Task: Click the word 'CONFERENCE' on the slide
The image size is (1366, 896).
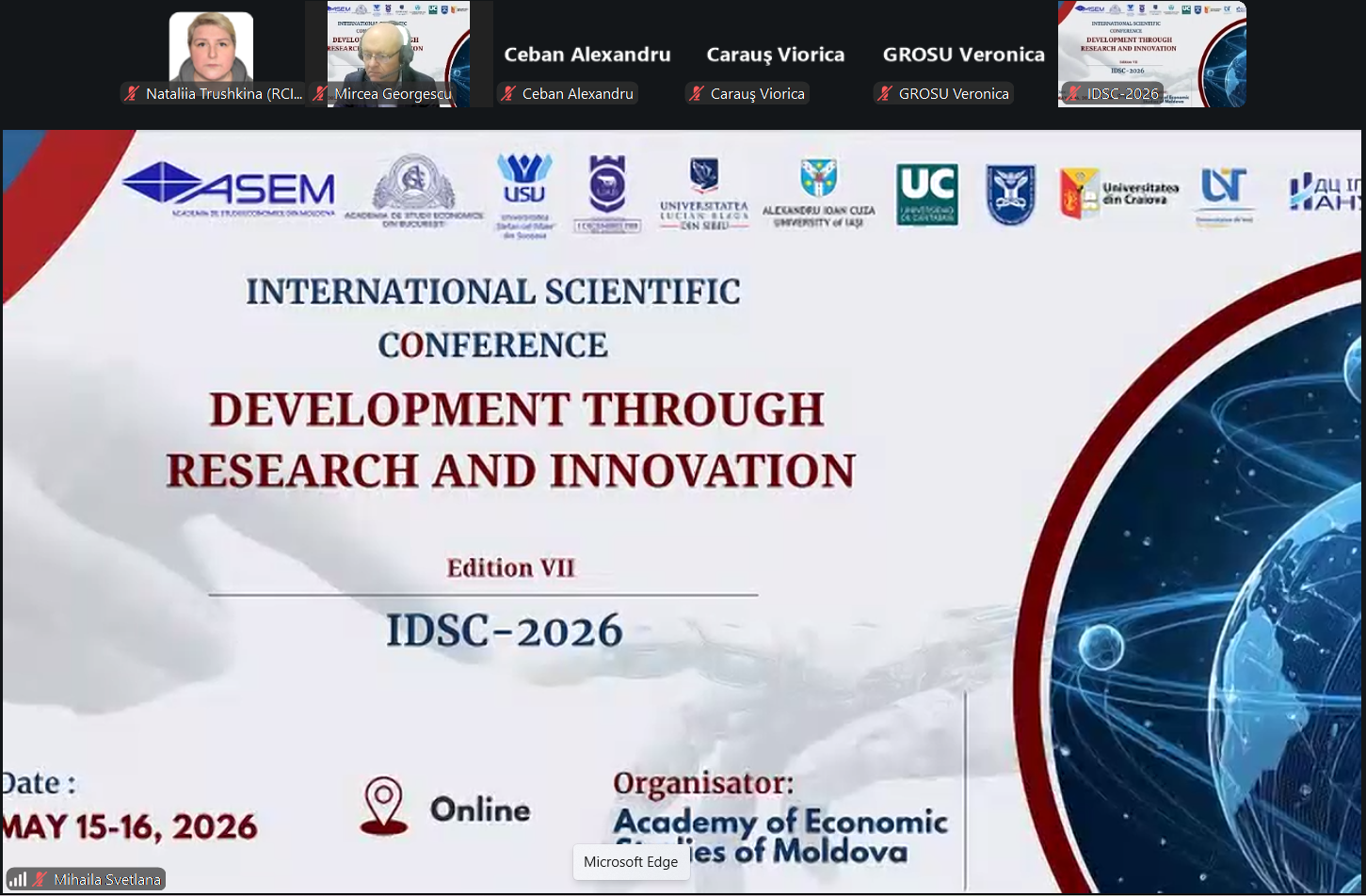Action: 493,345
